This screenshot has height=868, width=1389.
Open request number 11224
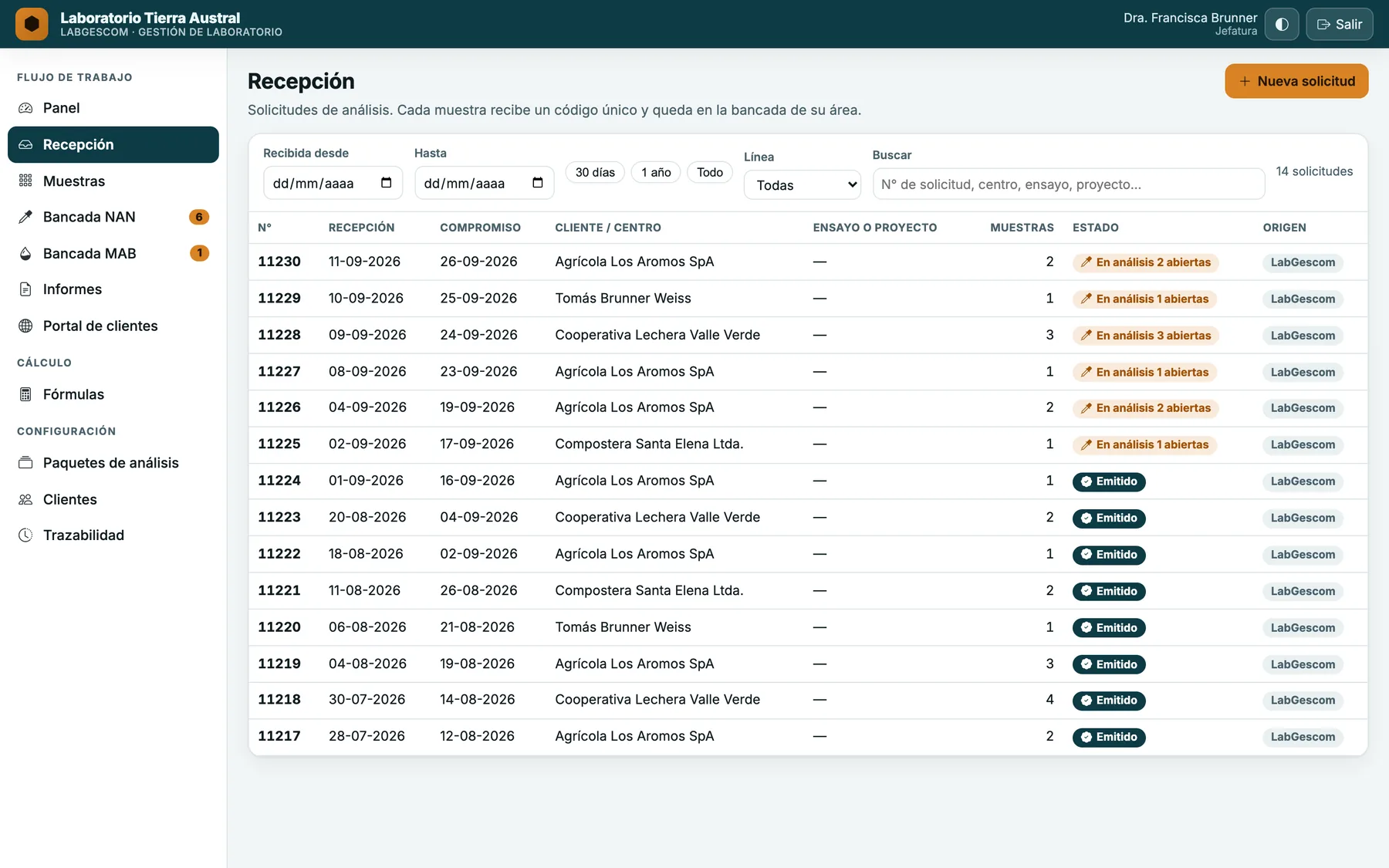(279, 481)
